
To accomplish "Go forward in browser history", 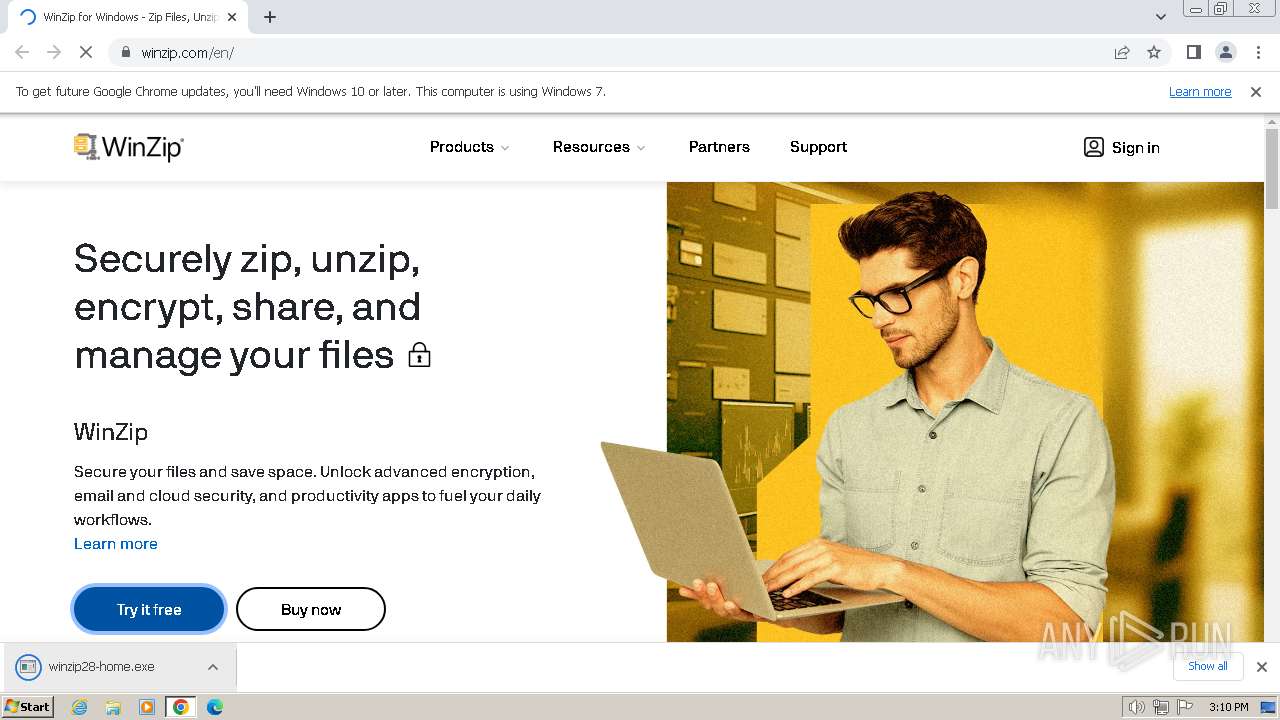I will [x=54, y=52].
